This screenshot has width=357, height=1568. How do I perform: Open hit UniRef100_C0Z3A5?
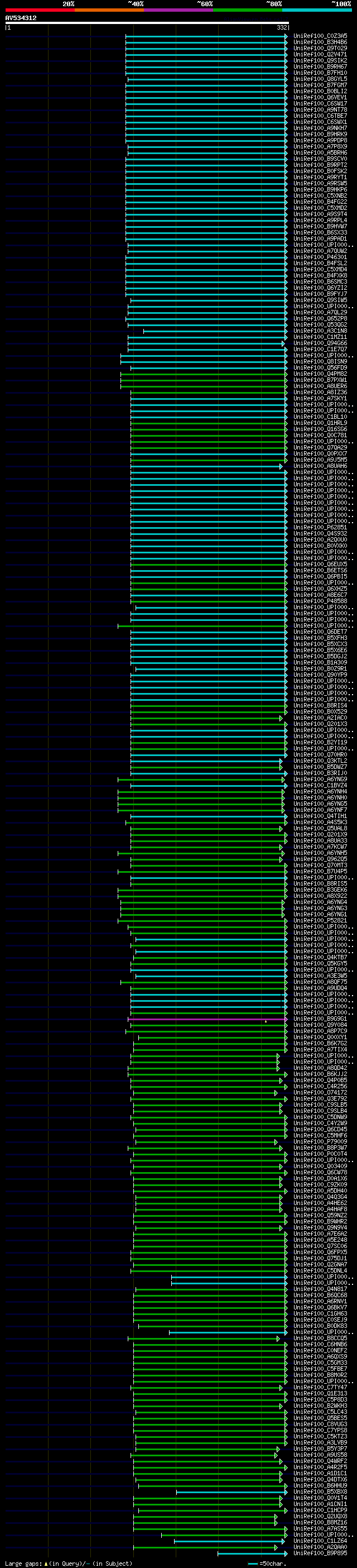click(x=321, y=36)
